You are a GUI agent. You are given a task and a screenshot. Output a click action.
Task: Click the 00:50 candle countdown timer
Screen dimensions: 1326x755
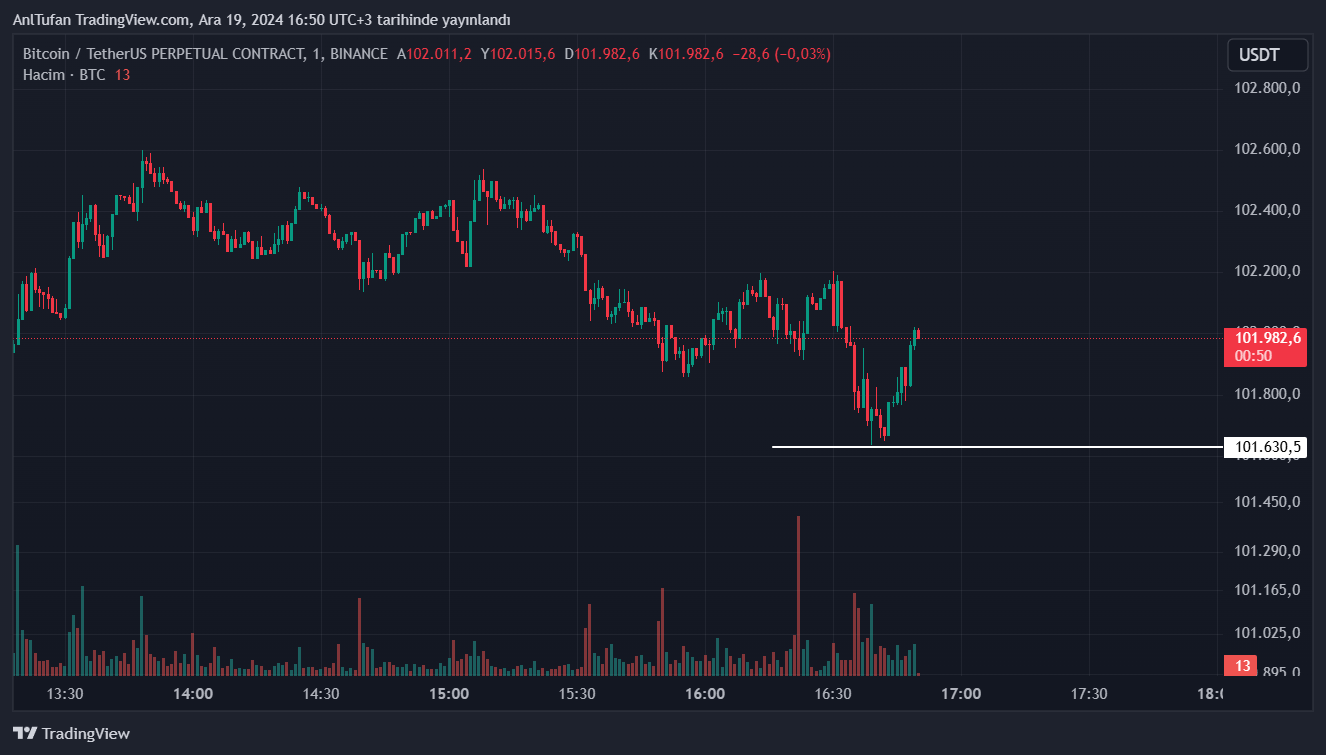click(1253, 356)
